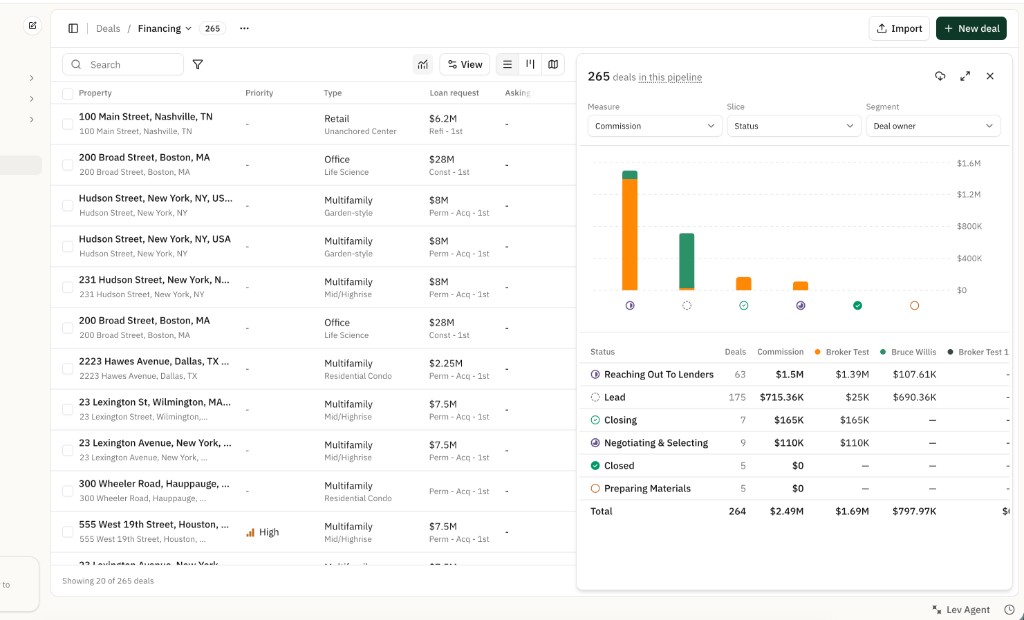Toggle the analytics chart icon

pyautogui.click(x=423, y=64)
